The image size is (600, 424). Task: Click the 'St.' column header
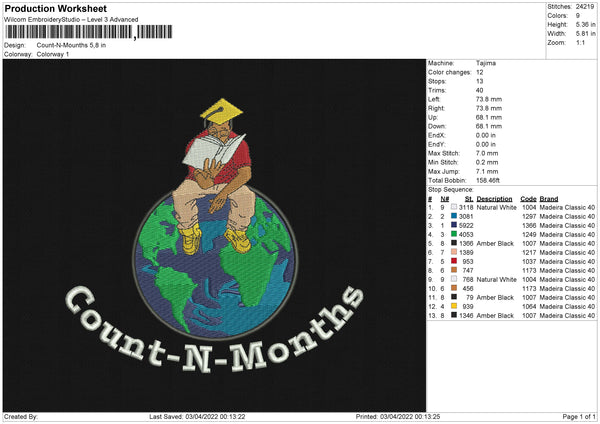coord(469,199)
